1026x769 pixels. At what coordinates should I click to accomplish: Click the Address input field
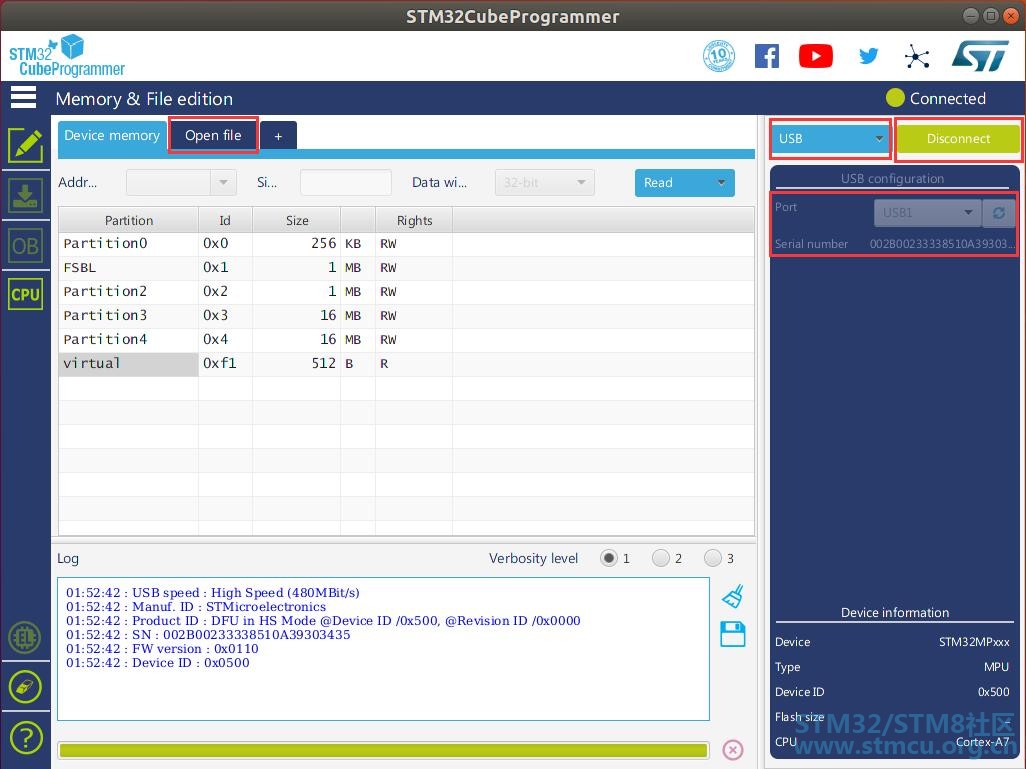tap(169, 183)
